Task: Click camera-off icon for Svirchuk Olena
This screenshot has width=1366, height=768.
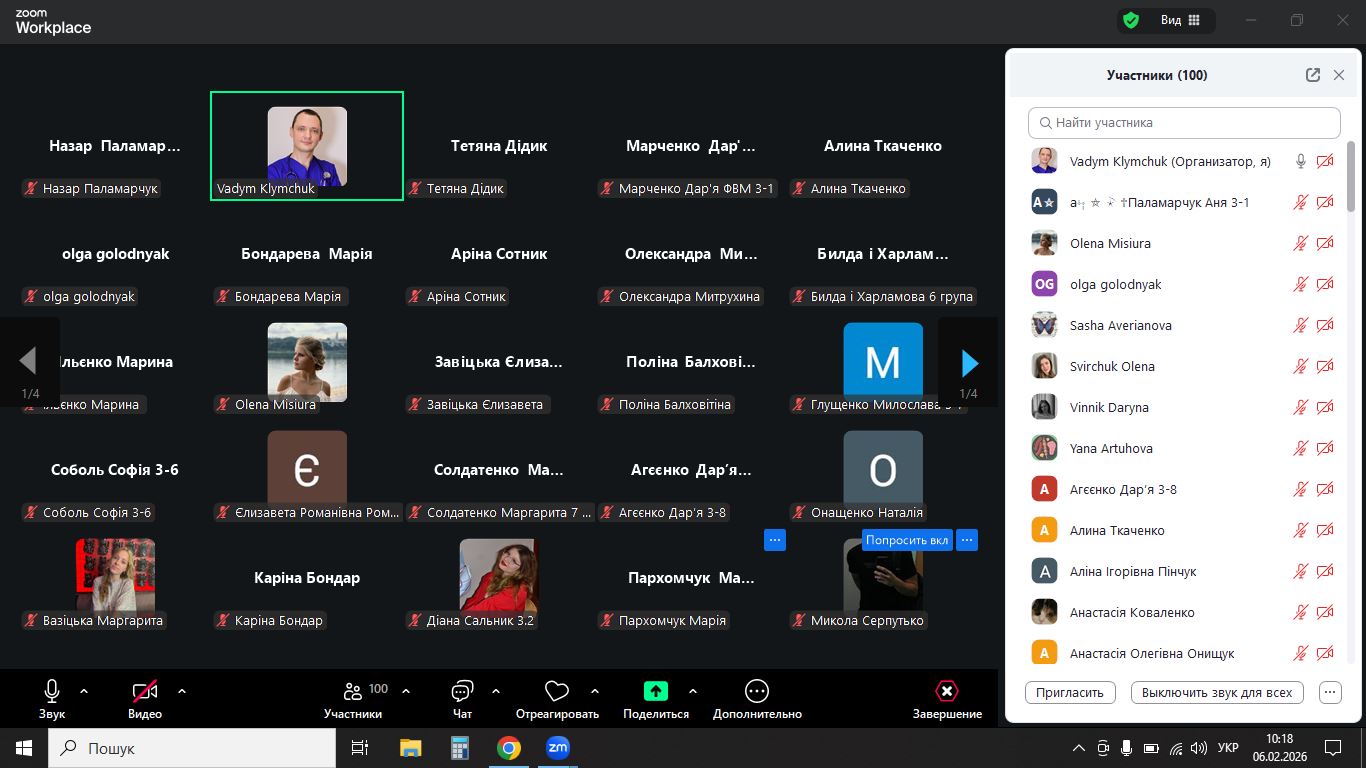Action: (x=1325, y=366)
